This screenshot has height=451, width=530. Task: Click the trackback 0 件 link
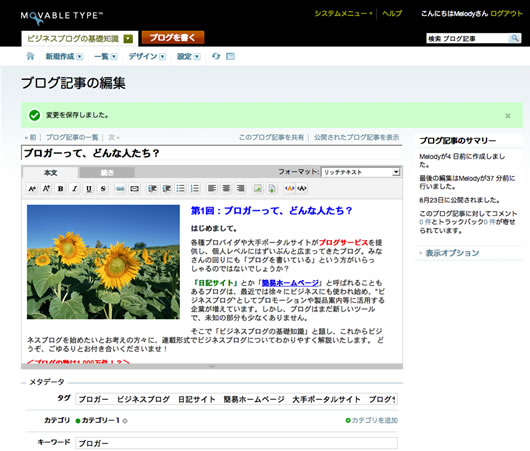[489, 222]
